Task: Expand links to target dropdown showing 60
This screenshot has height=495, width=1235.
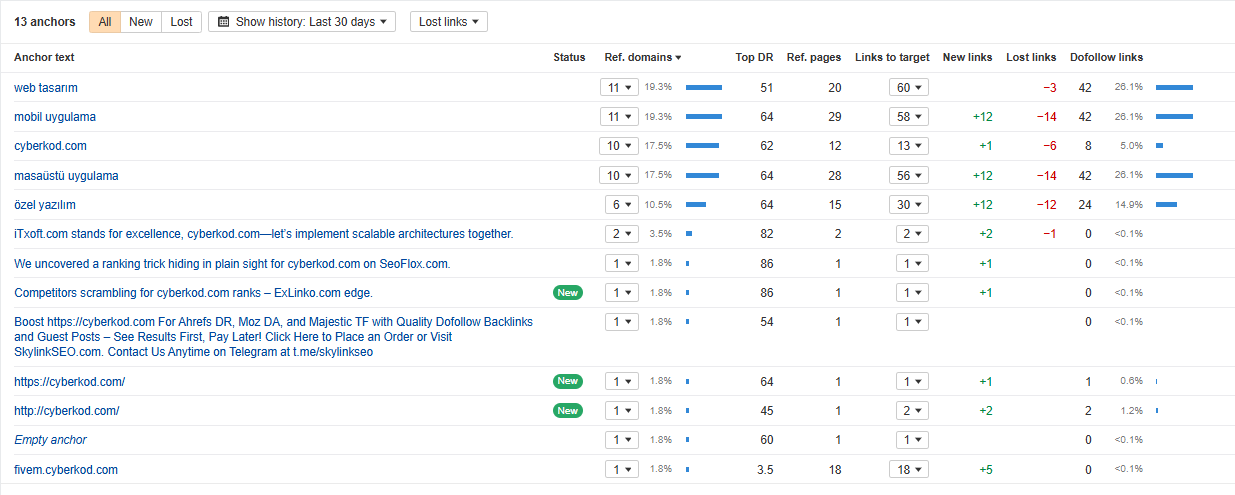Action: 908,88
